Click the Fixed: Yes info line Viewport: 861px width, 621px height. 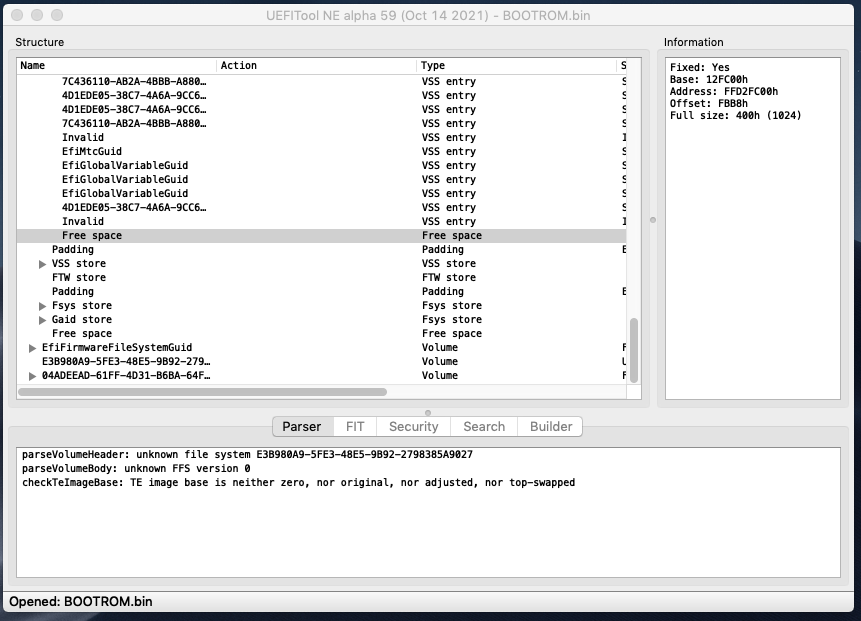tap(700, 68)
